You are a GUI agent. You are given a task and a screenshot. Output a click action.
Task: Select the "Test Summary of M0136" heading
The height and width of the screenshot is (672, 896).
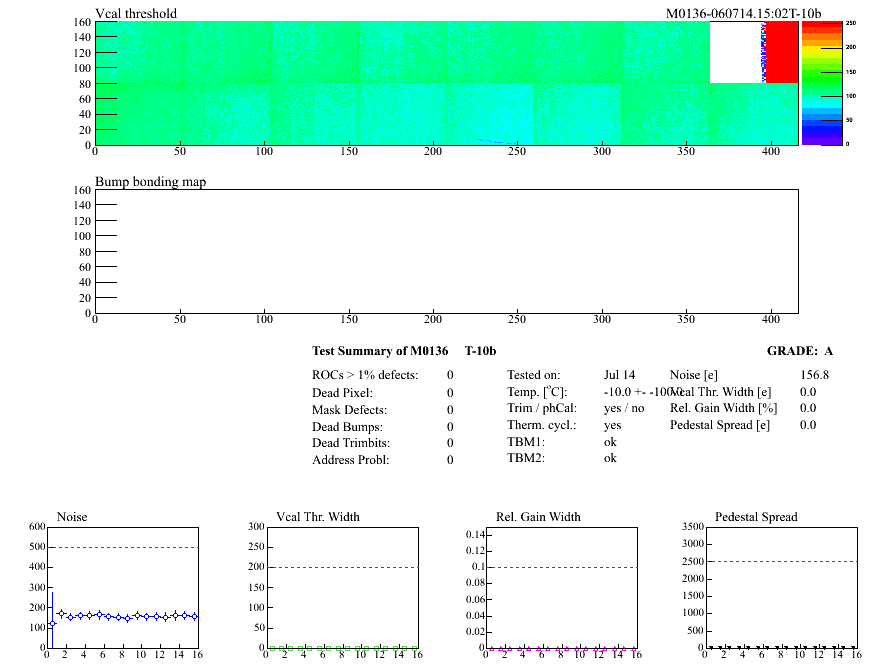(x=380, y=351)
